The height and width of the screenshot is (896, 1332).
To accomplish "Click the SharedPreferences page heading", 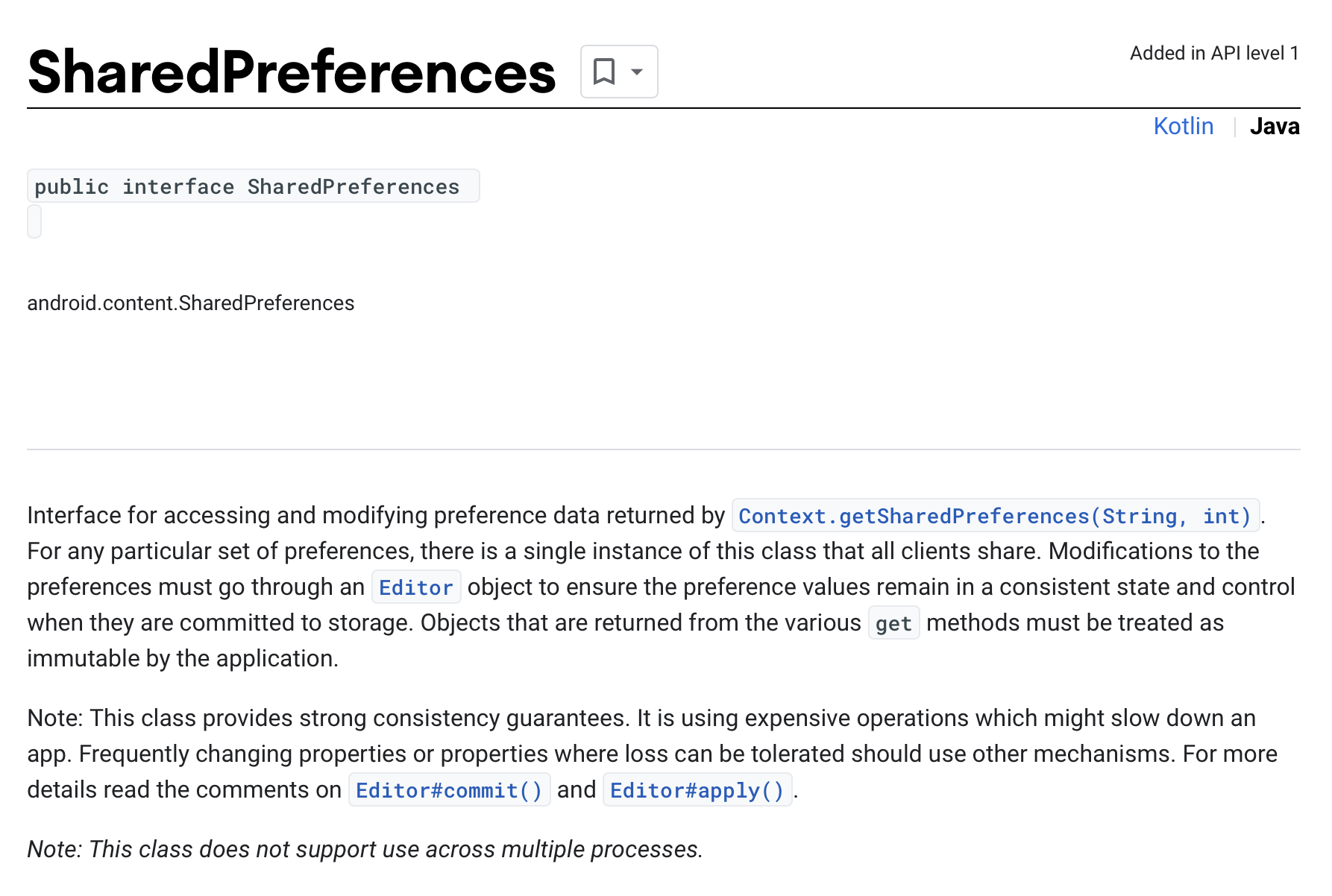I will tap(291, 71).
